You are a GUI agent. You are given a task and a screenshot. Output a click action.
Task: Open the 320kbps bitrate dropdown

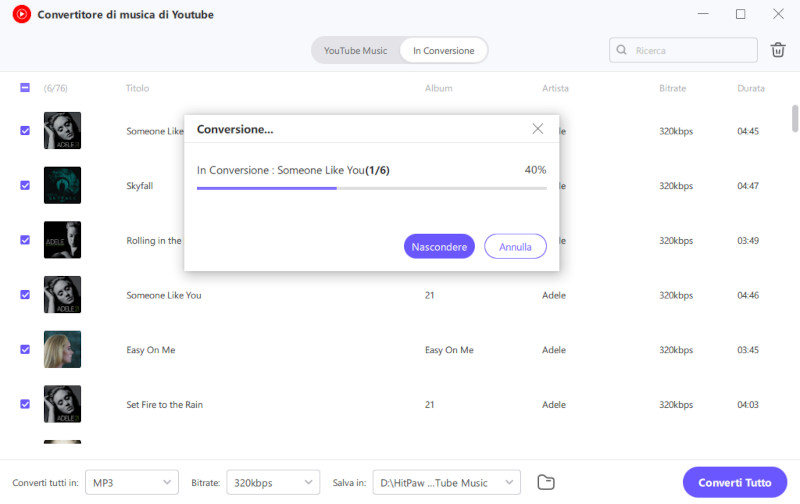[273, 482]
